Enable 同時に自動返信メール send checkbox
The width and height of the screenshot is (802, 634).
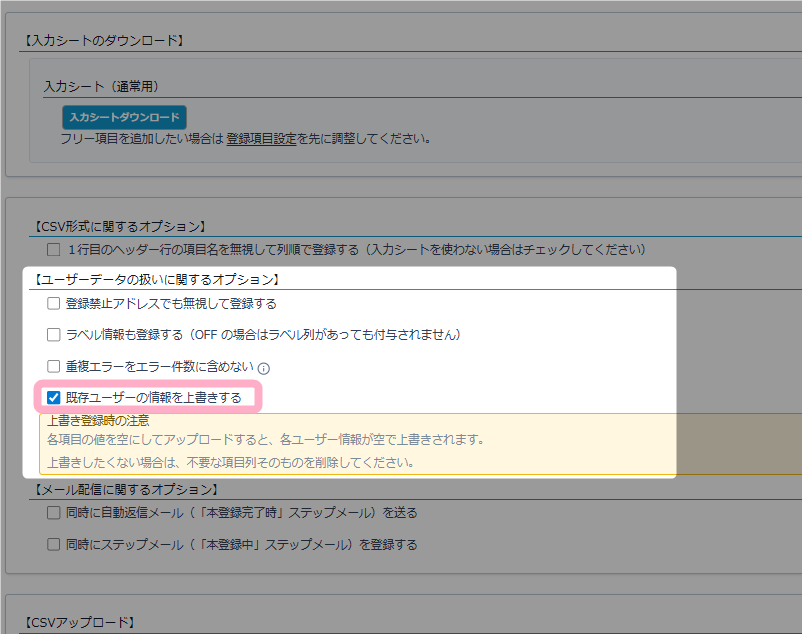coord(54,513)
